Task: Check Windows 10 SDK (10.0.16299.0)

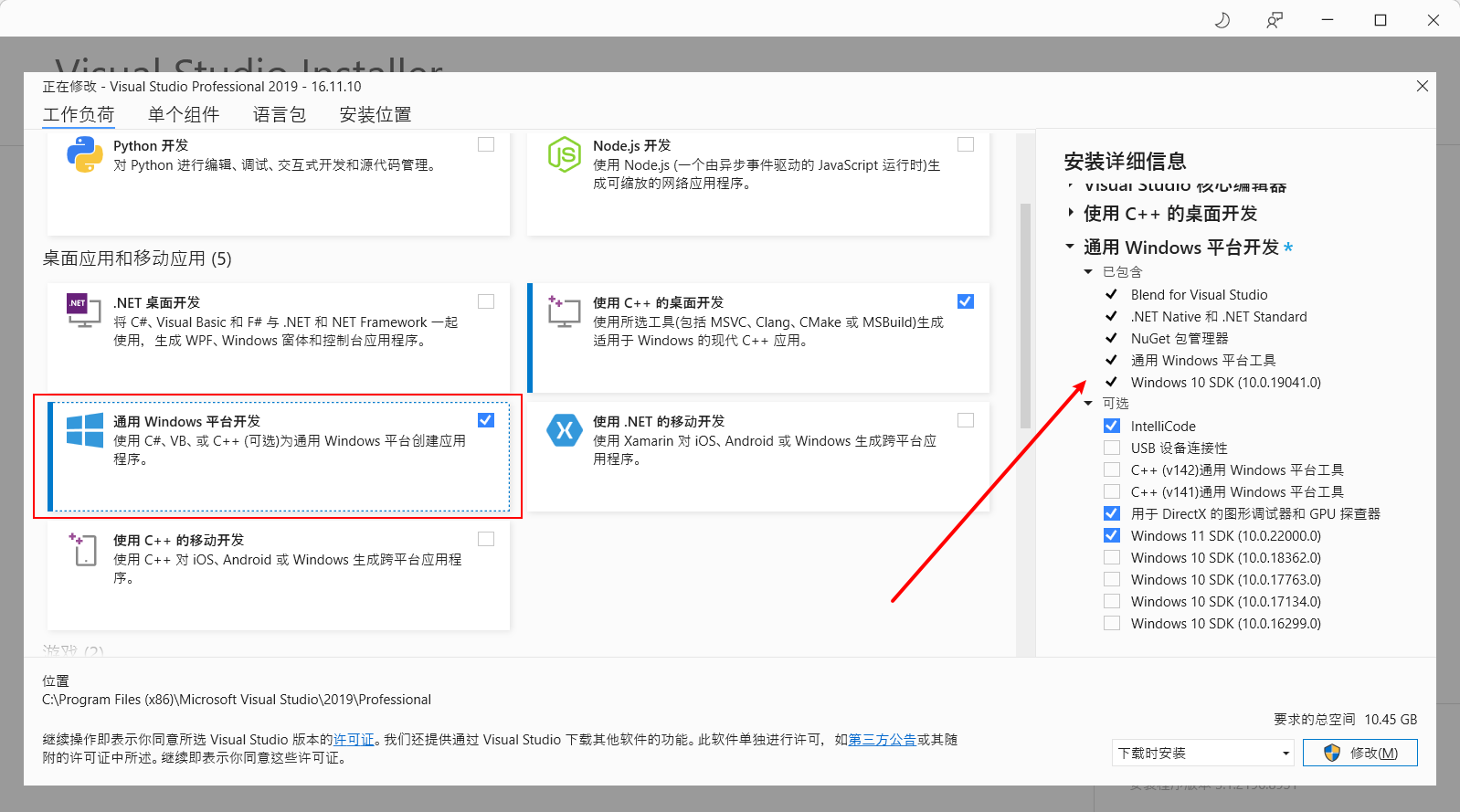Action: click(1112, 623)
